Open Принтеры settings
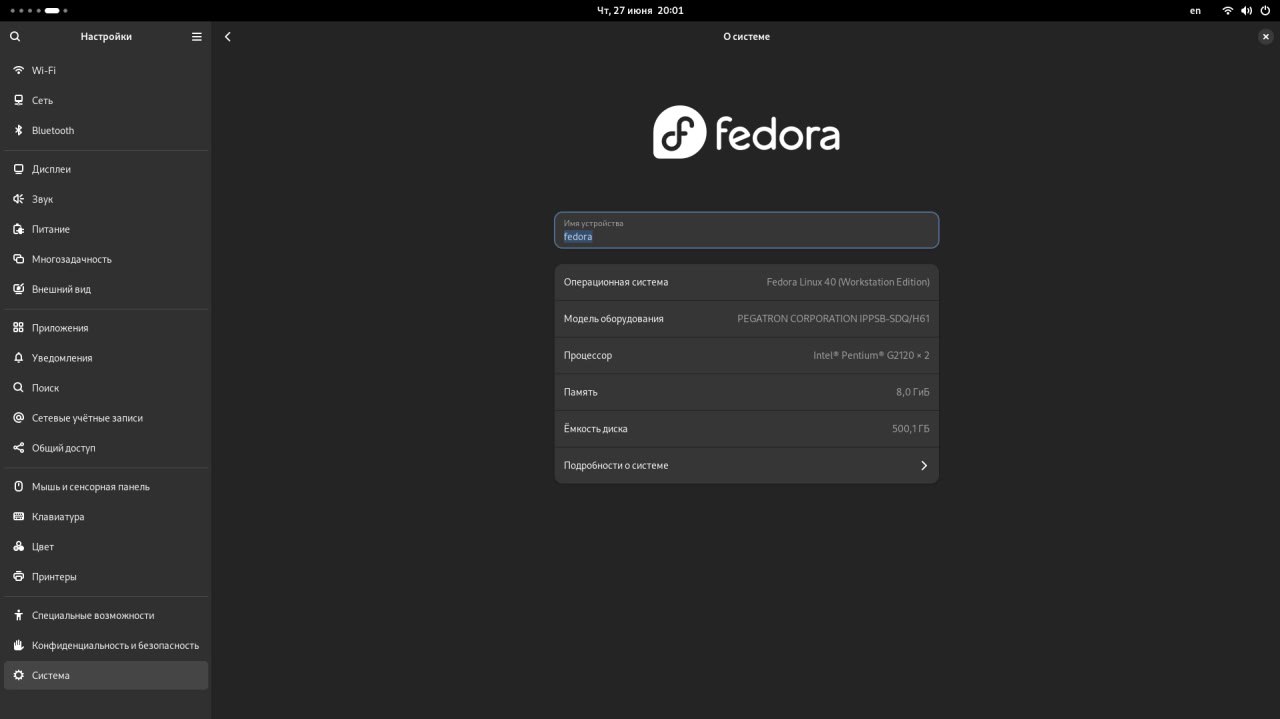1280x719 pixels. 106,577
